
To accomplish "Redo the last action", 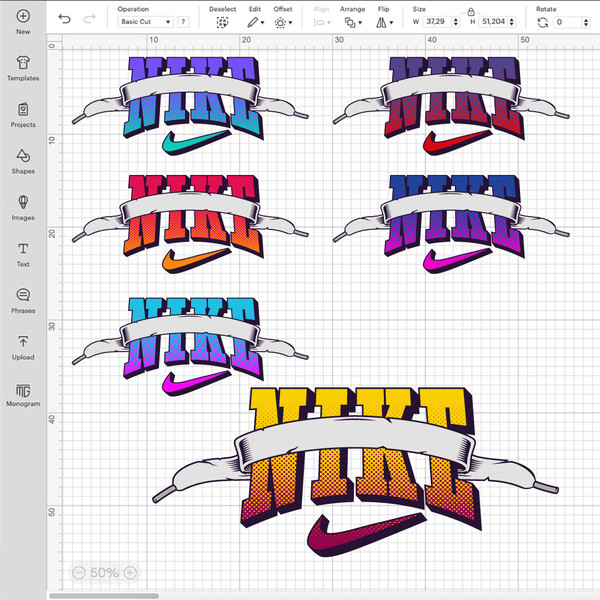I will click(x=89, y=19).
